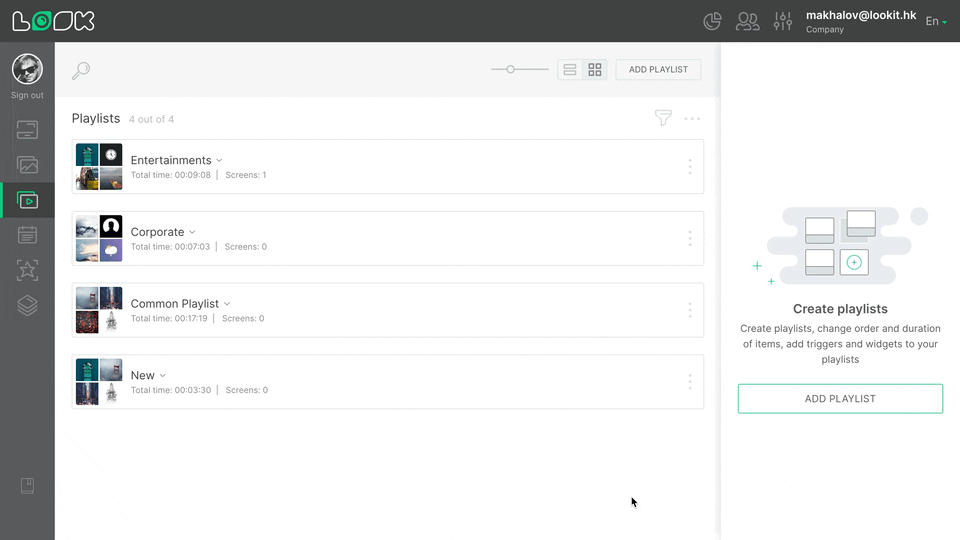Switch to grid view layout
Screen dimensions: 960x540
point(596,70)
